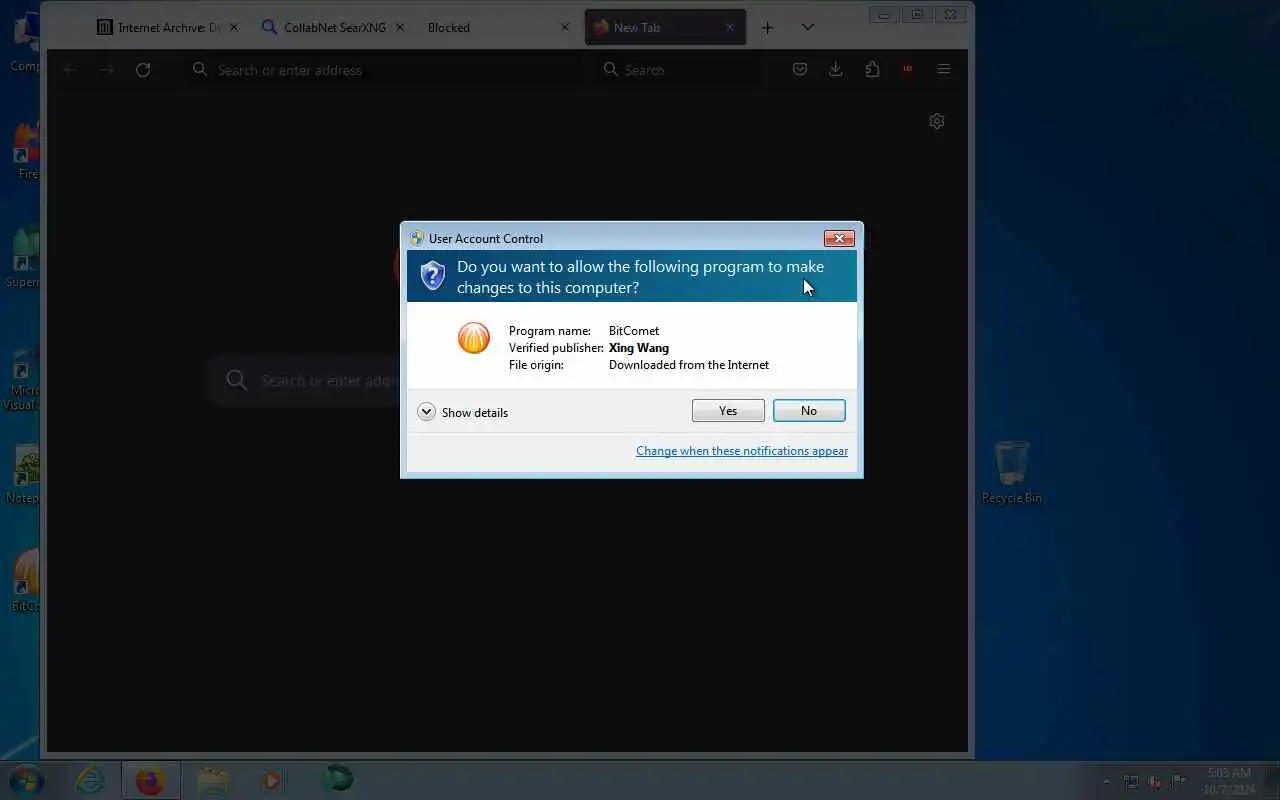1280x800 pixels.
Task: Open 'Change when these notifications appear' link
Action: [x=742, y=451]
